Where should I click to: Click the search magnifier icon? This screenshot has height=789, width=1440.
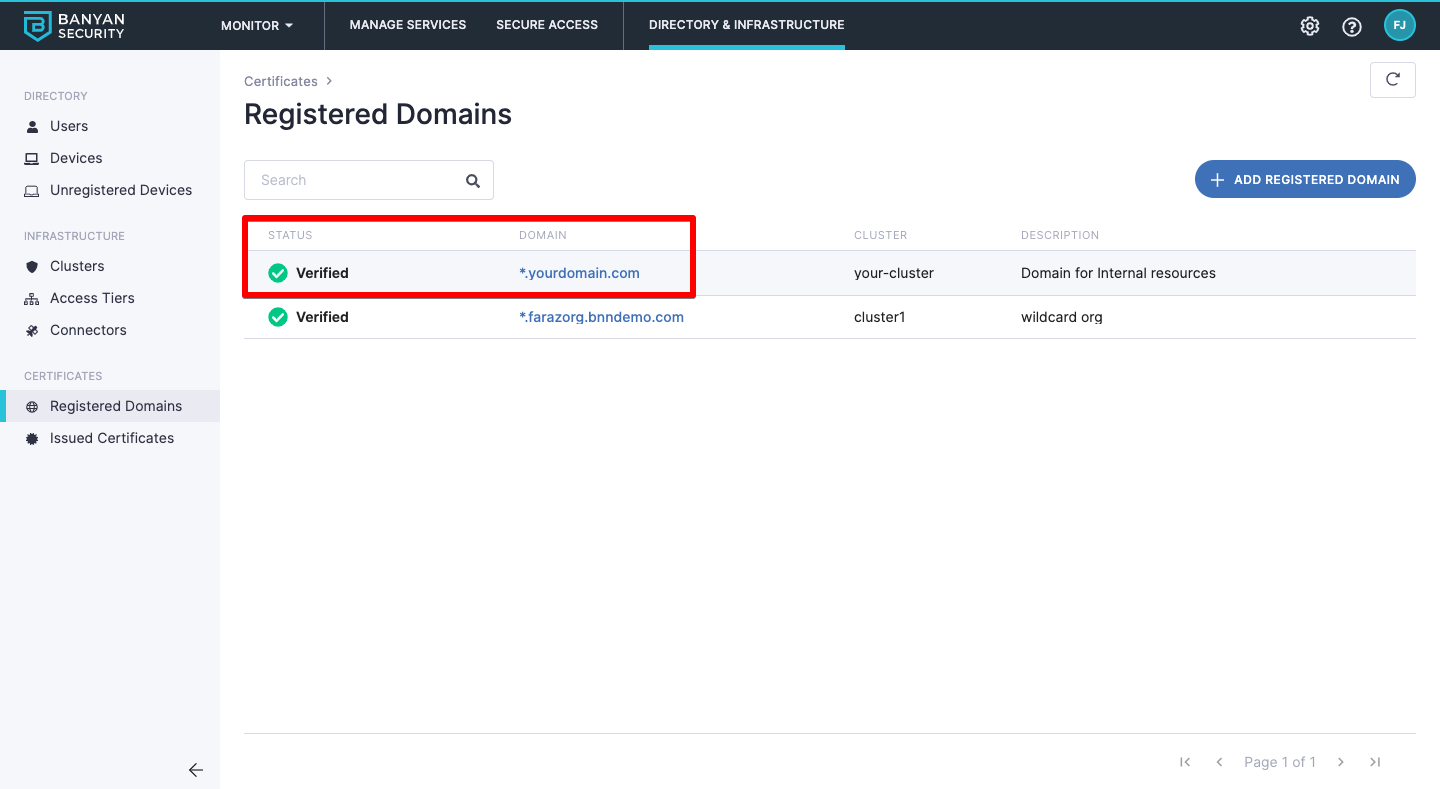click(x=473, y=181)
